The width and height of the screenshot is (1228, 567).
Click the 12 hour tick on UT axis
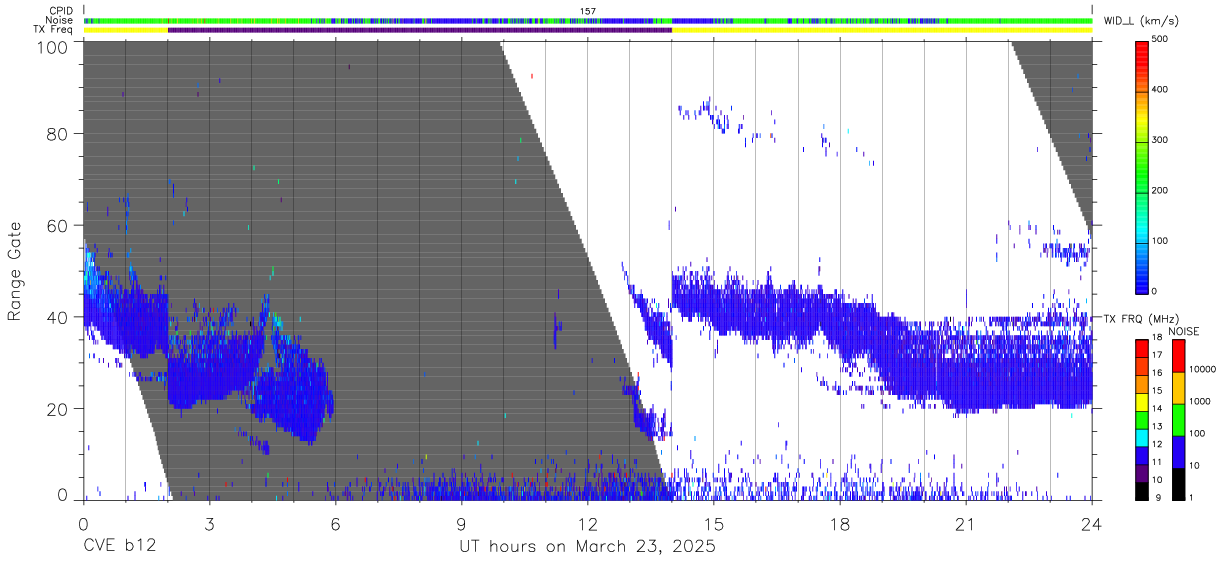[x=587, y=524]
